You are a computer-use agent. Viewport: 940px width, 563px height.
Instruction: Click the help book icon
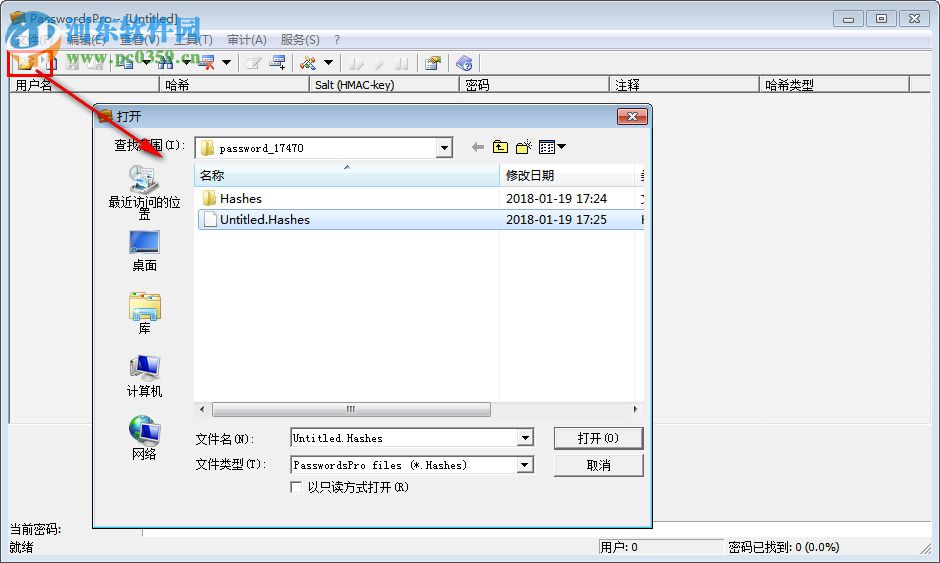pos(464,62)
